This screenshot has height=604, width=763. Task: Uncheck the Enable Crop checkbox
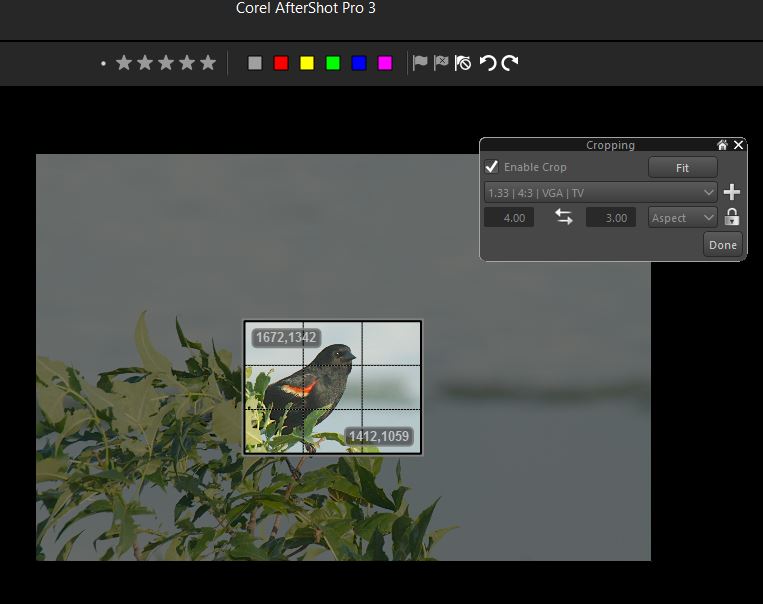pos(492,167)
